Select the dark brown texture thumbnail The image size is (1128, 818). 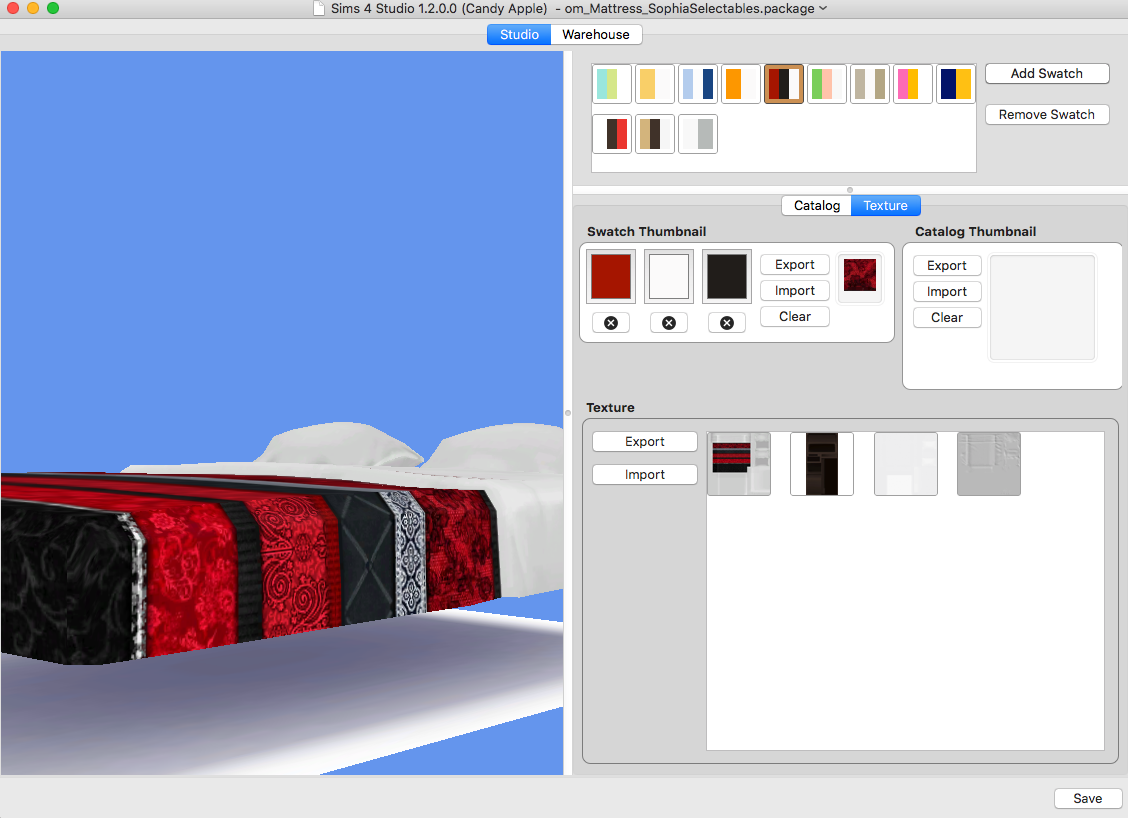821,464
